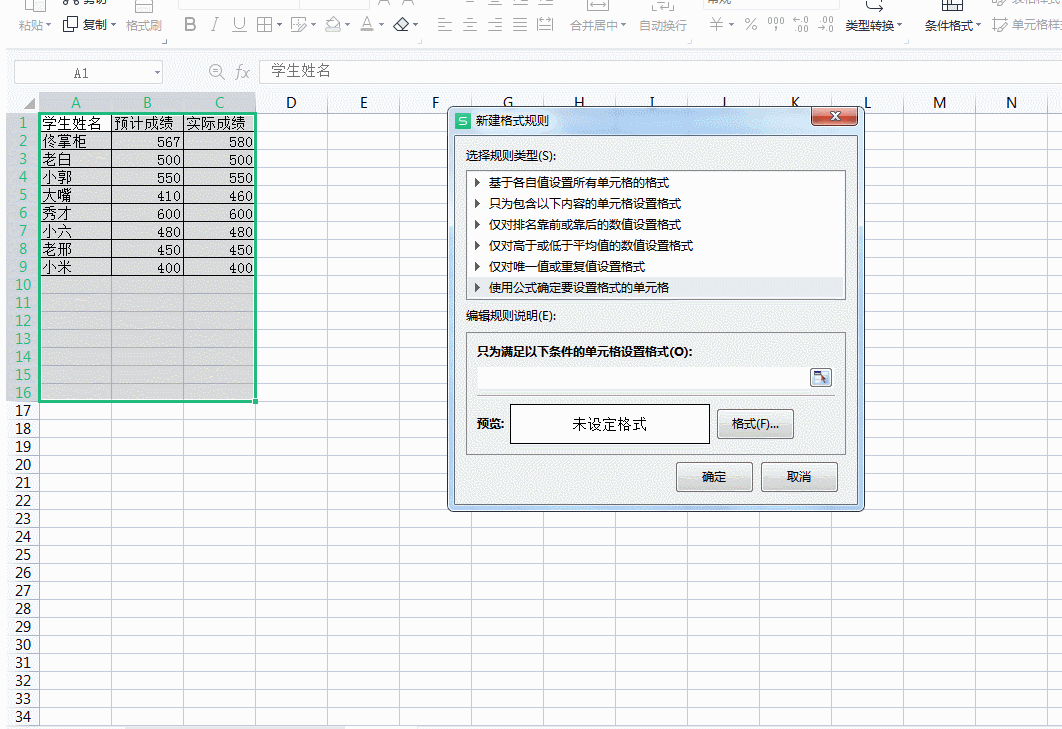Open the font color dropdown arrow
Image resolution: width=1062 pixels, height=729 pixels.
pyautogui.click(x=381, y=25)
